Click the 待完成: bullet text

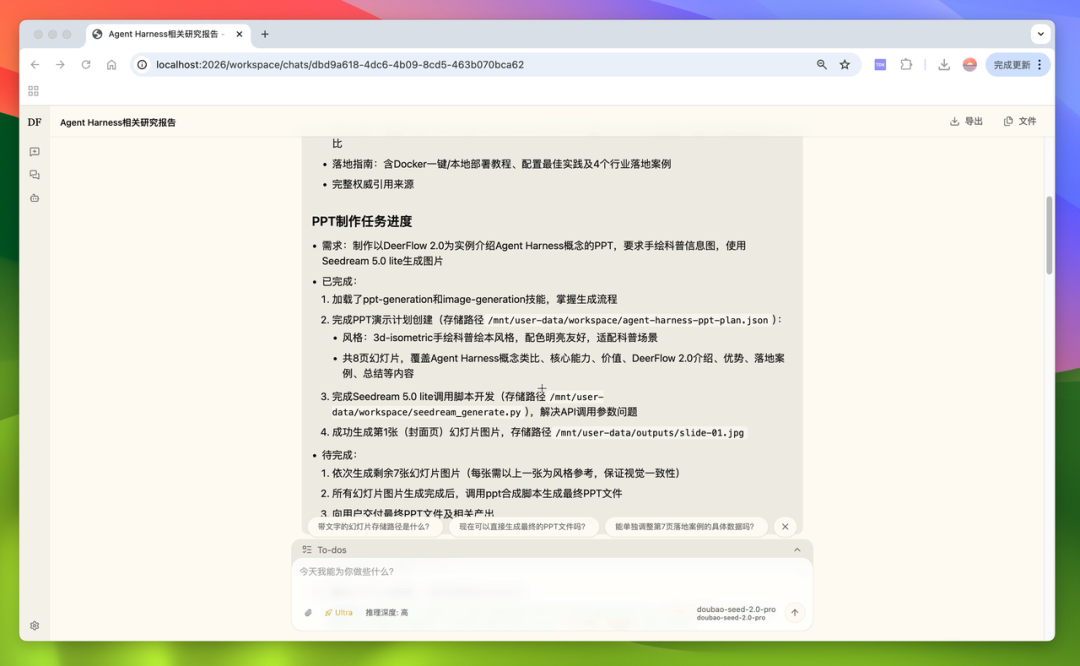340,455
